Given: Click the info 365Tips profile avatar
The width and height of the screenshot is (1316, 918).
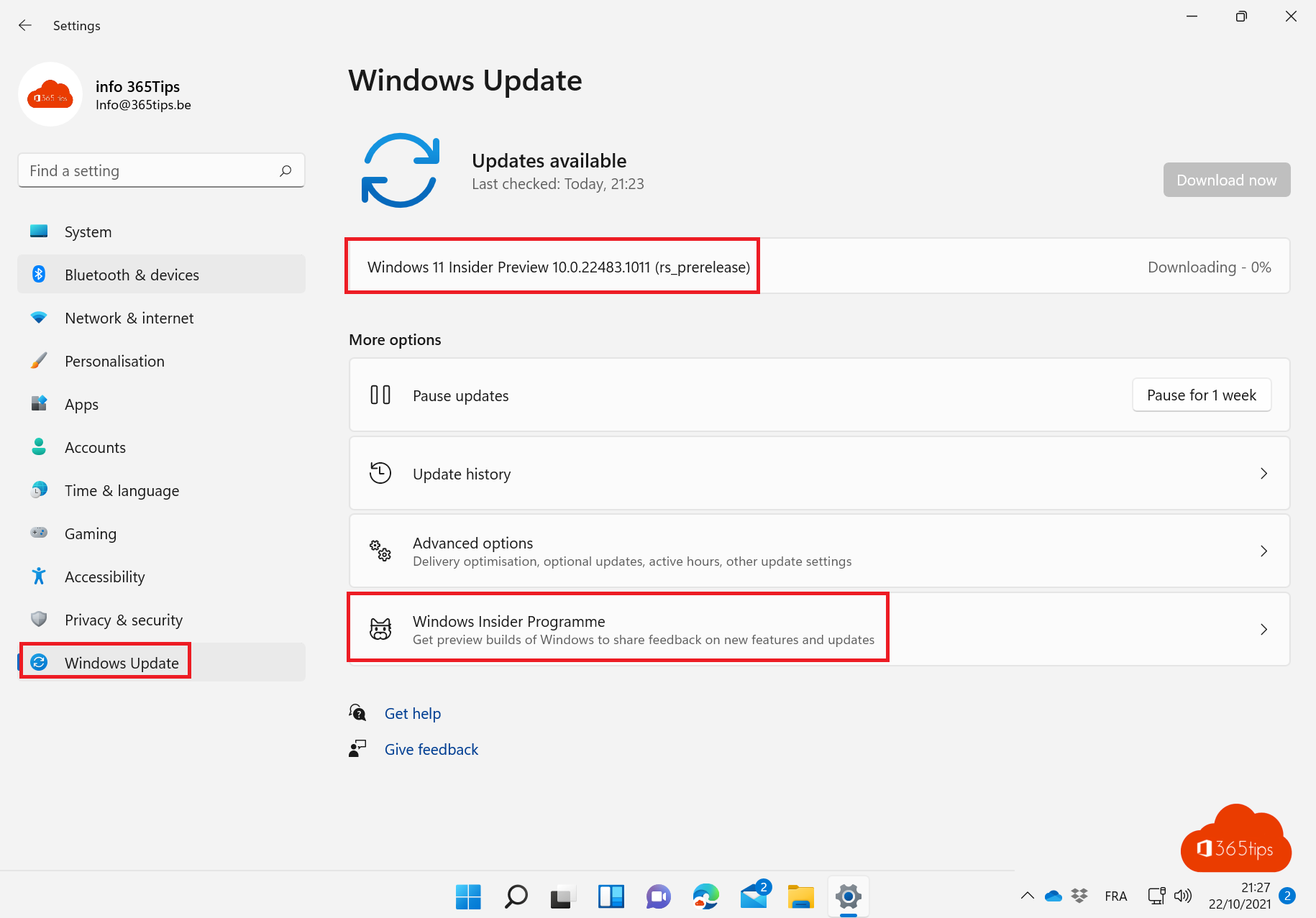Looking at the screenshot, I should point(50,94).
